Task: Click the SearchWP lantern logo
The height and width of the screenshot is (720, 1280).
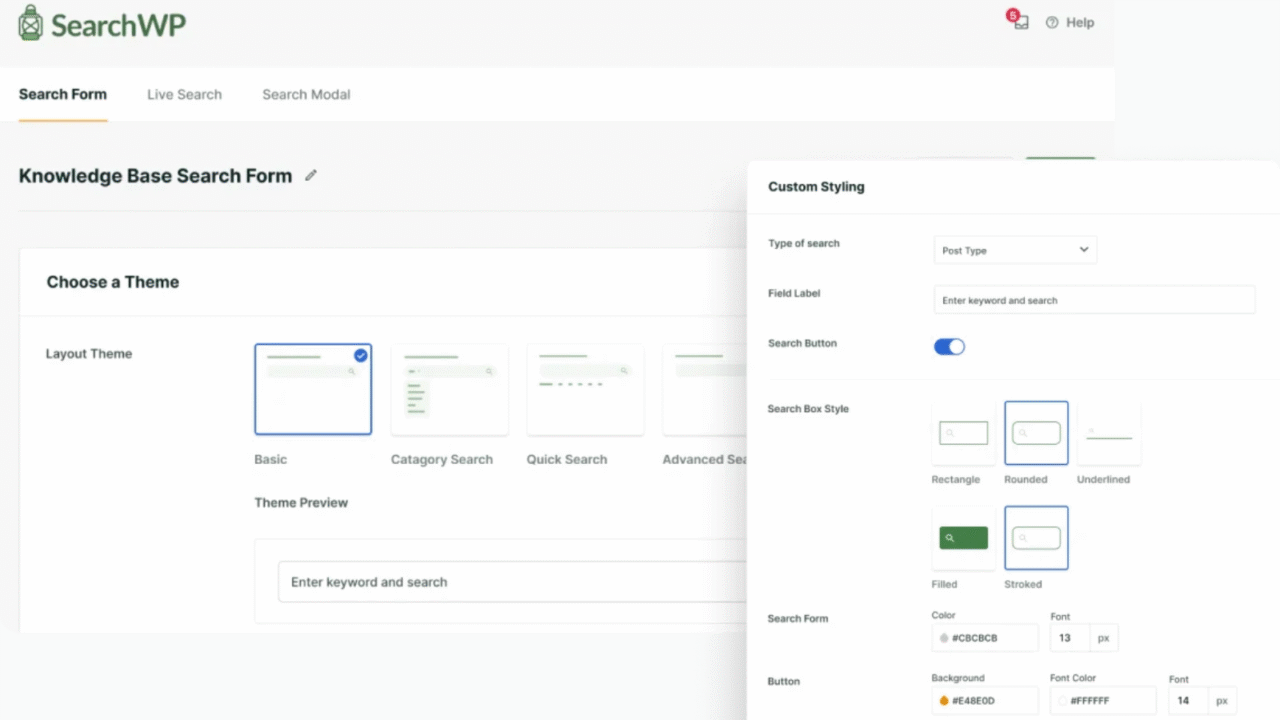Action: coord(31,22)
